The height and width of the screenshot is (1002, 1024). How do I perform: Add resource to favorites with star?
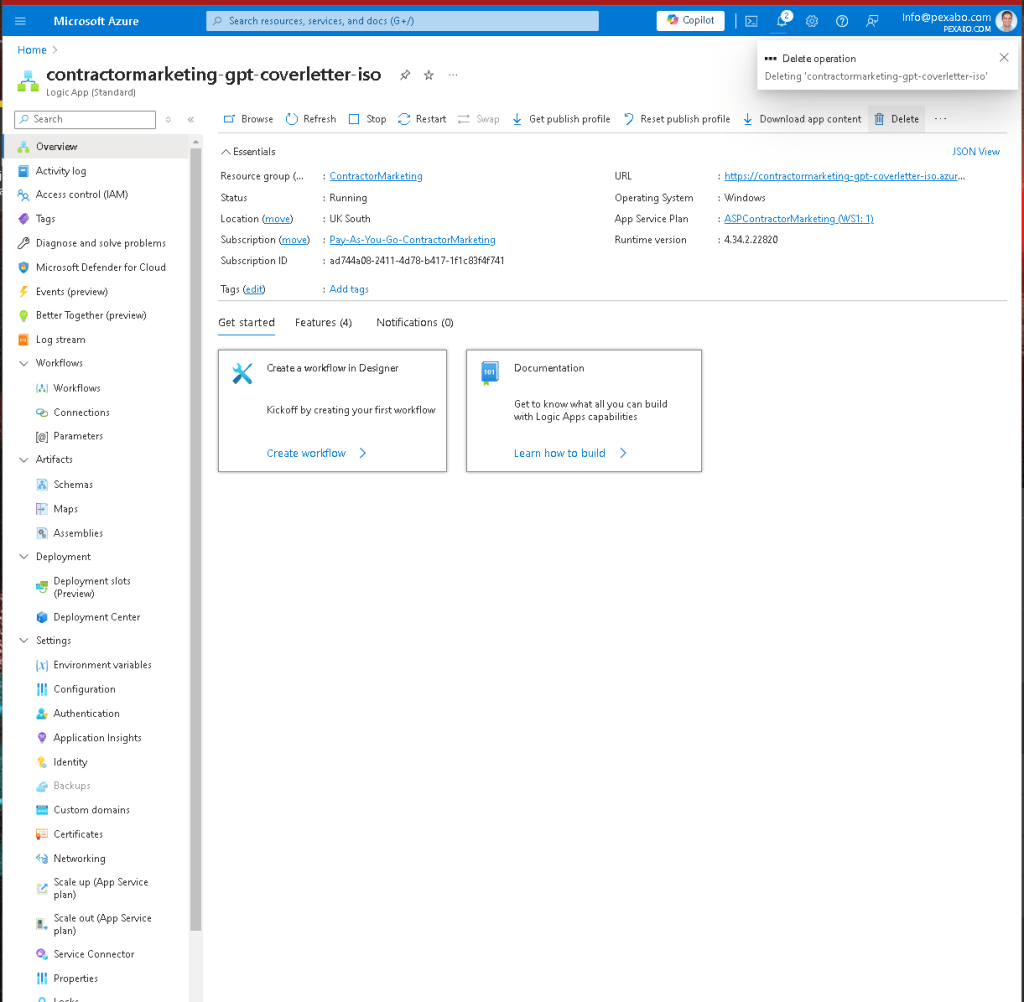coord(428,75)
